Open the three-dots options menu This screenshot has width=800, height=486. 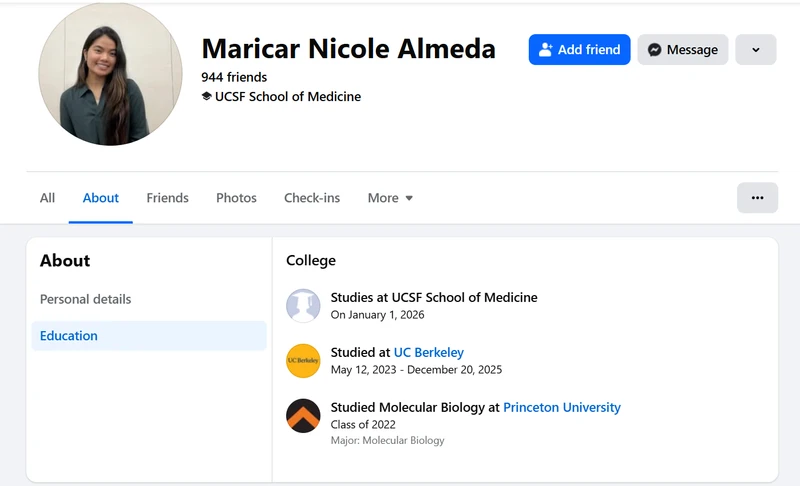(x=757, y=198)
